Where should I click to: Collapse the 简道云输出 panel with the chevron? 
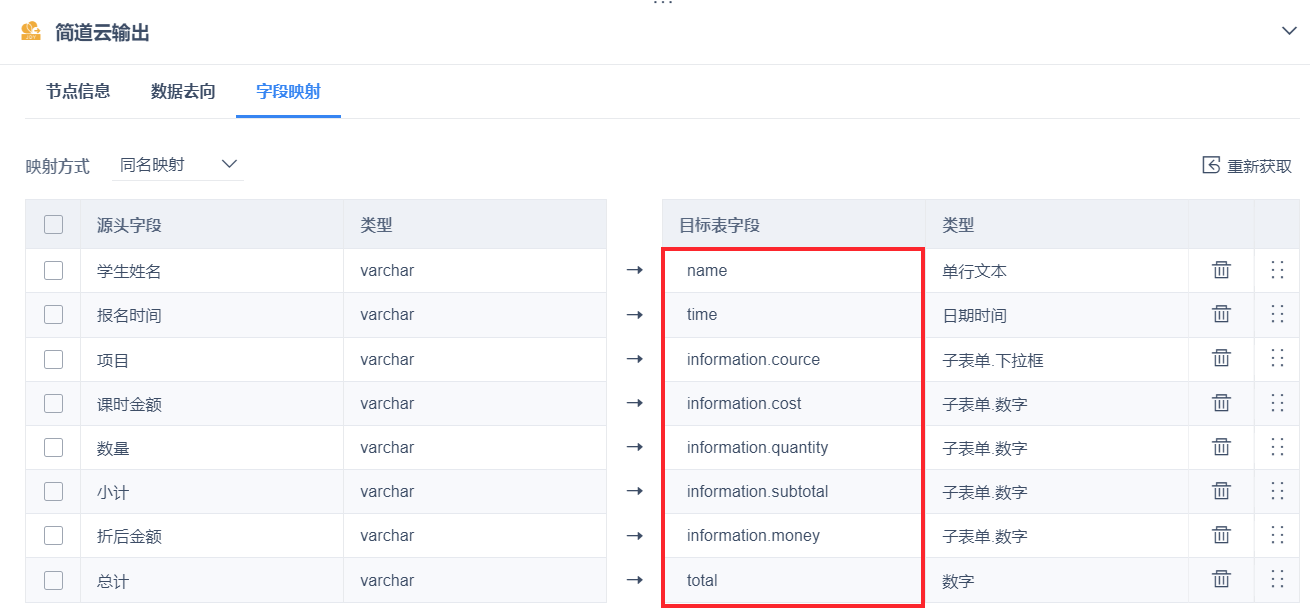click(x=1289, y=31)
